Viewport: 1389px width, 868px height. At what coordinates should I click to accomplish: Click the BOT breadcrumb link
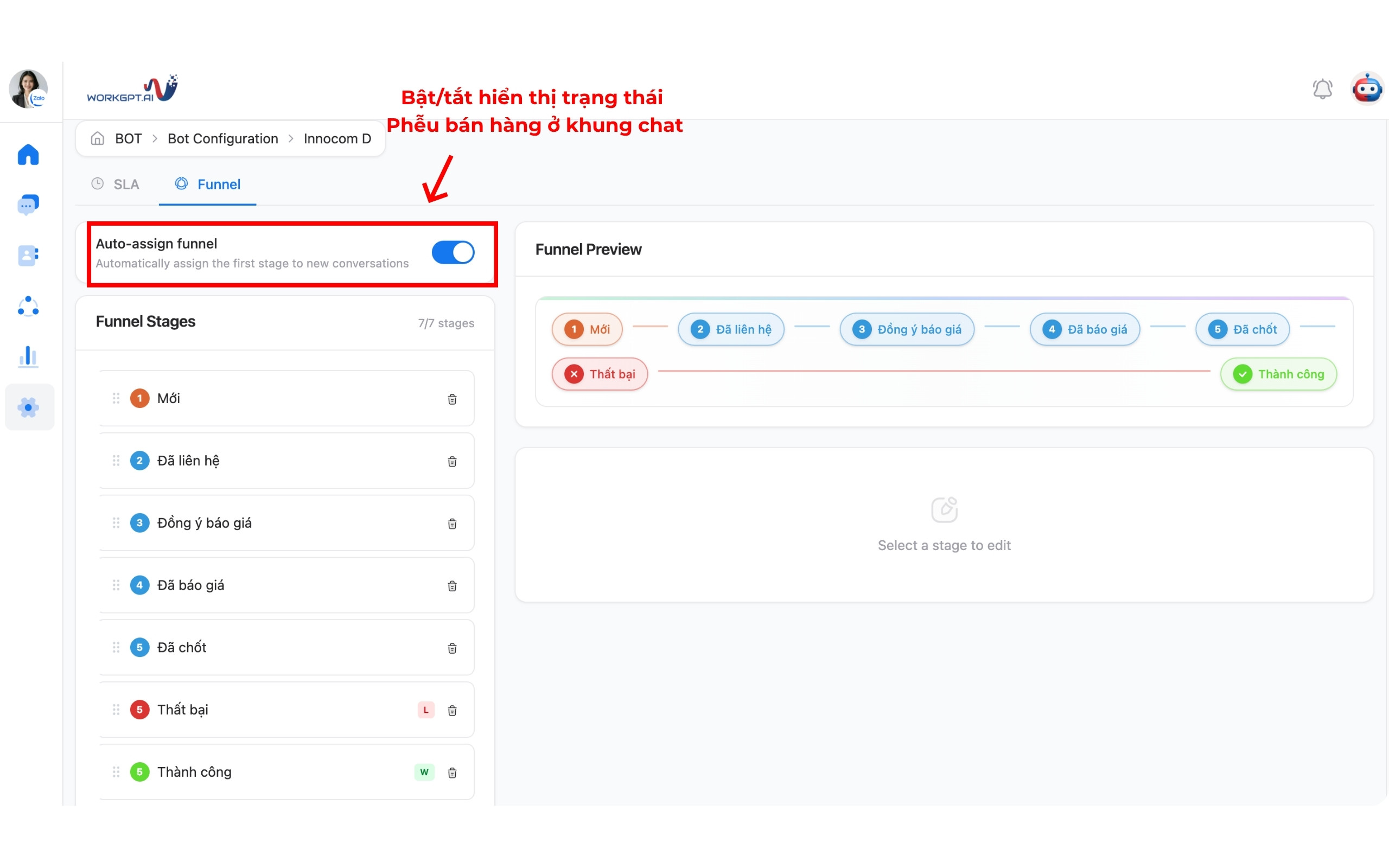[x=128, y=139]
